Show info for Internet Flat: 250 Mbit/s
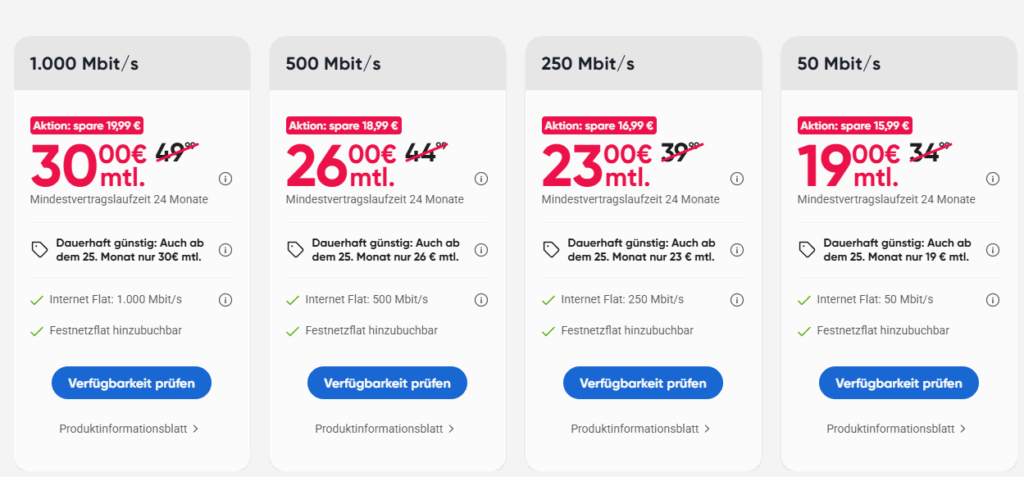Screen dimensions: 1024x477 coord(737,300)
